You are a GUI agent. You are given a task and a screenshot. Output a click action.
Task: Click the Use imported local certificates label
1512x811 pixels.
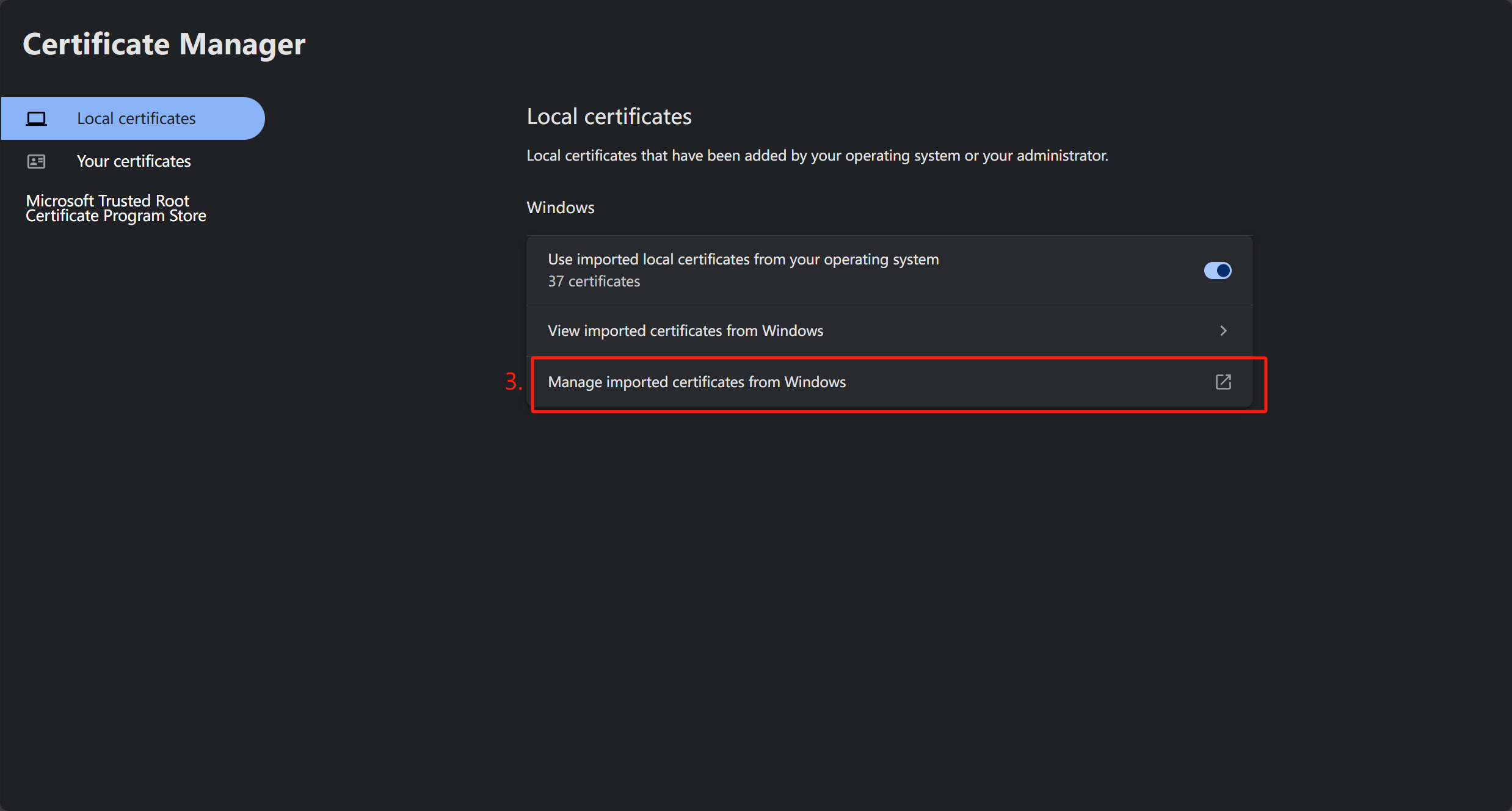pyautogui.click(x=743, y=260)
